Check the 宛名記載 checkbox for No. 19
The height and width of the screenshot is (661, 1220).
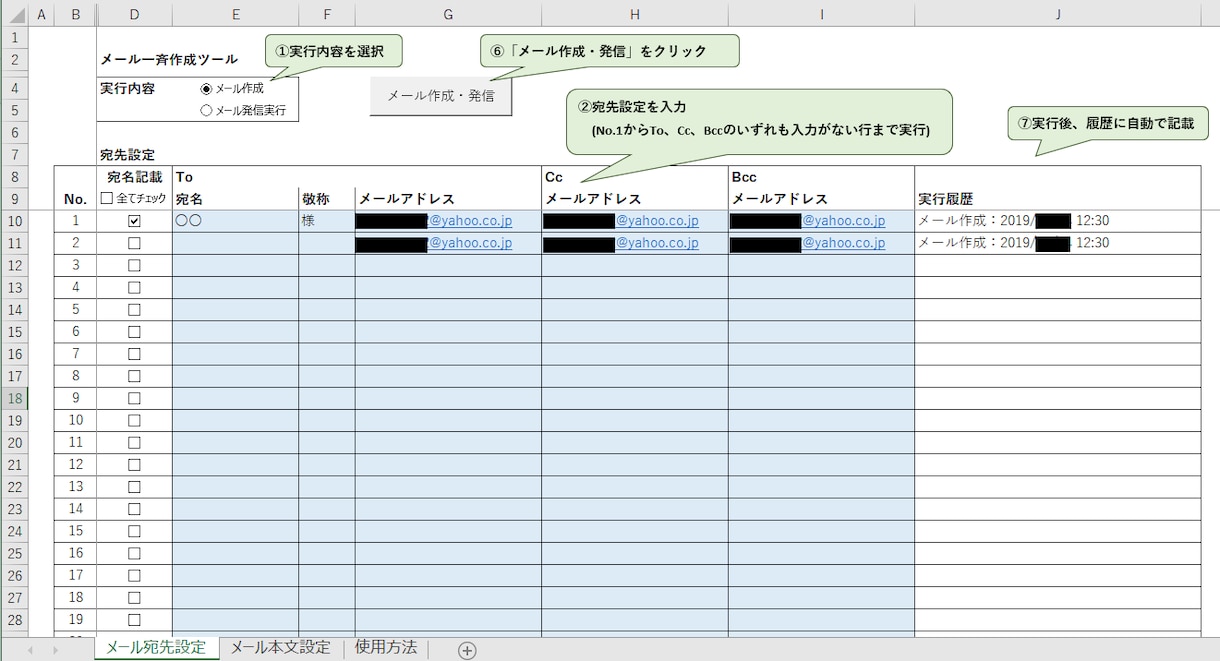point(134,619)
